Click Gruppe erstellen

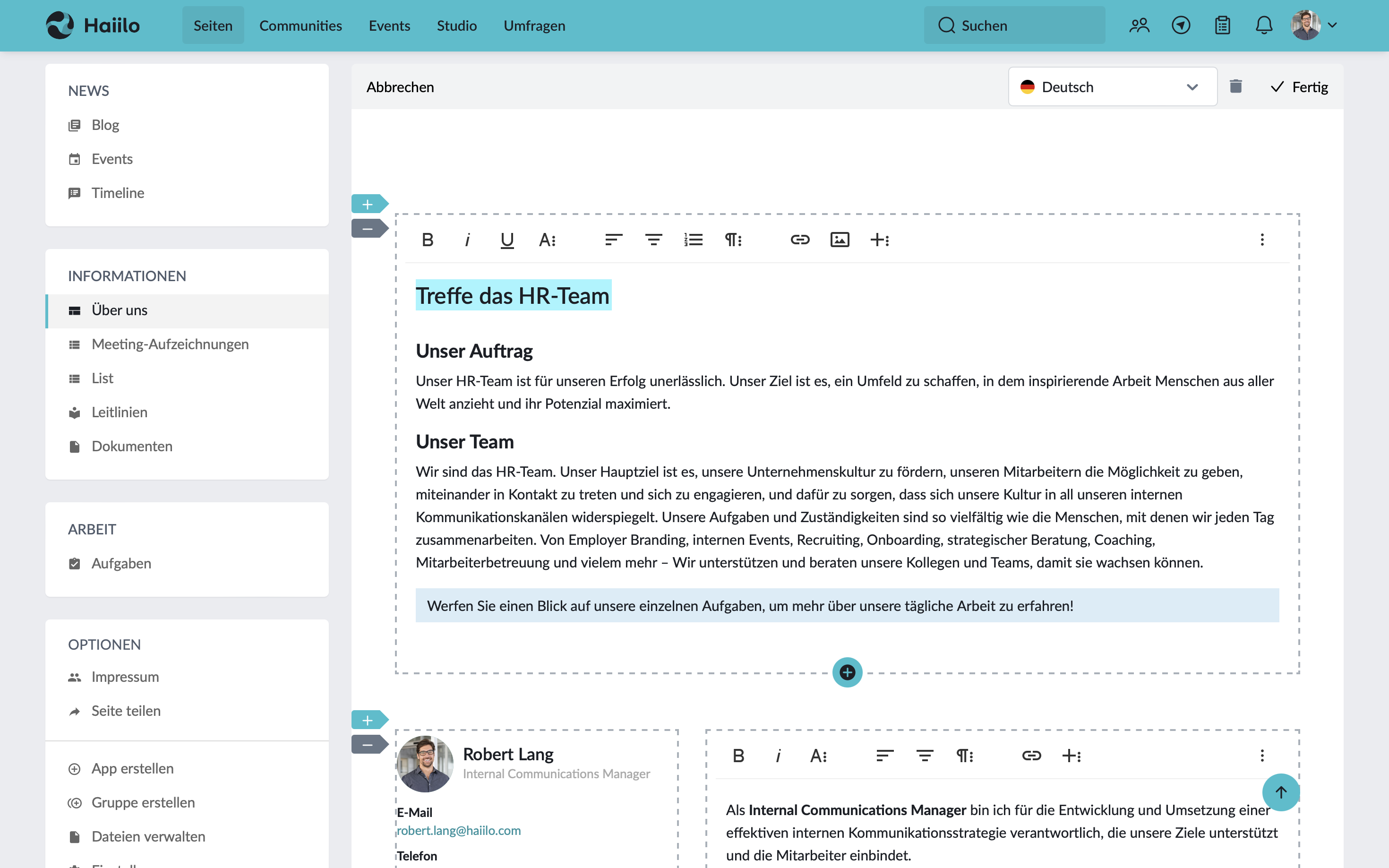(187, 802)
